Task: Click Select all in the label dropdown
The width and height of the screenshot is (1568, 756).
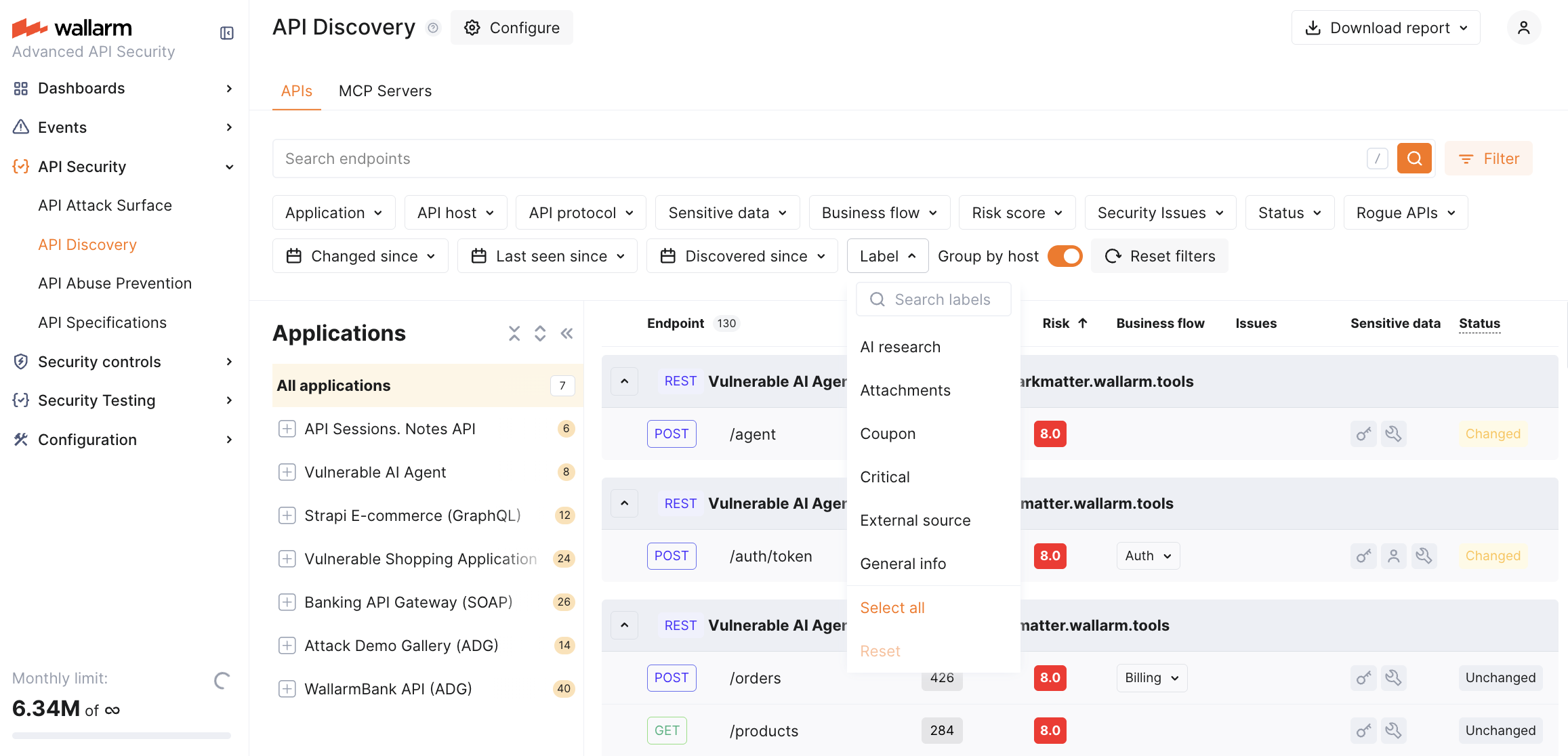Action: pyautogui.click(x=892, y=608)
